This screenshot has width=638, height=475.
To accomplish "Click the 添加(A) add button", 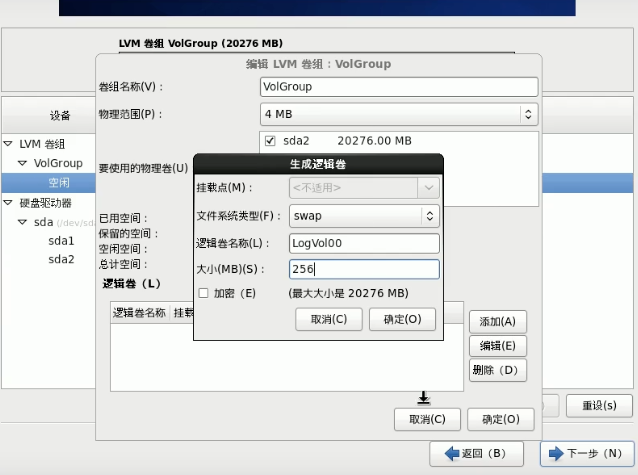I will point(498,322).
